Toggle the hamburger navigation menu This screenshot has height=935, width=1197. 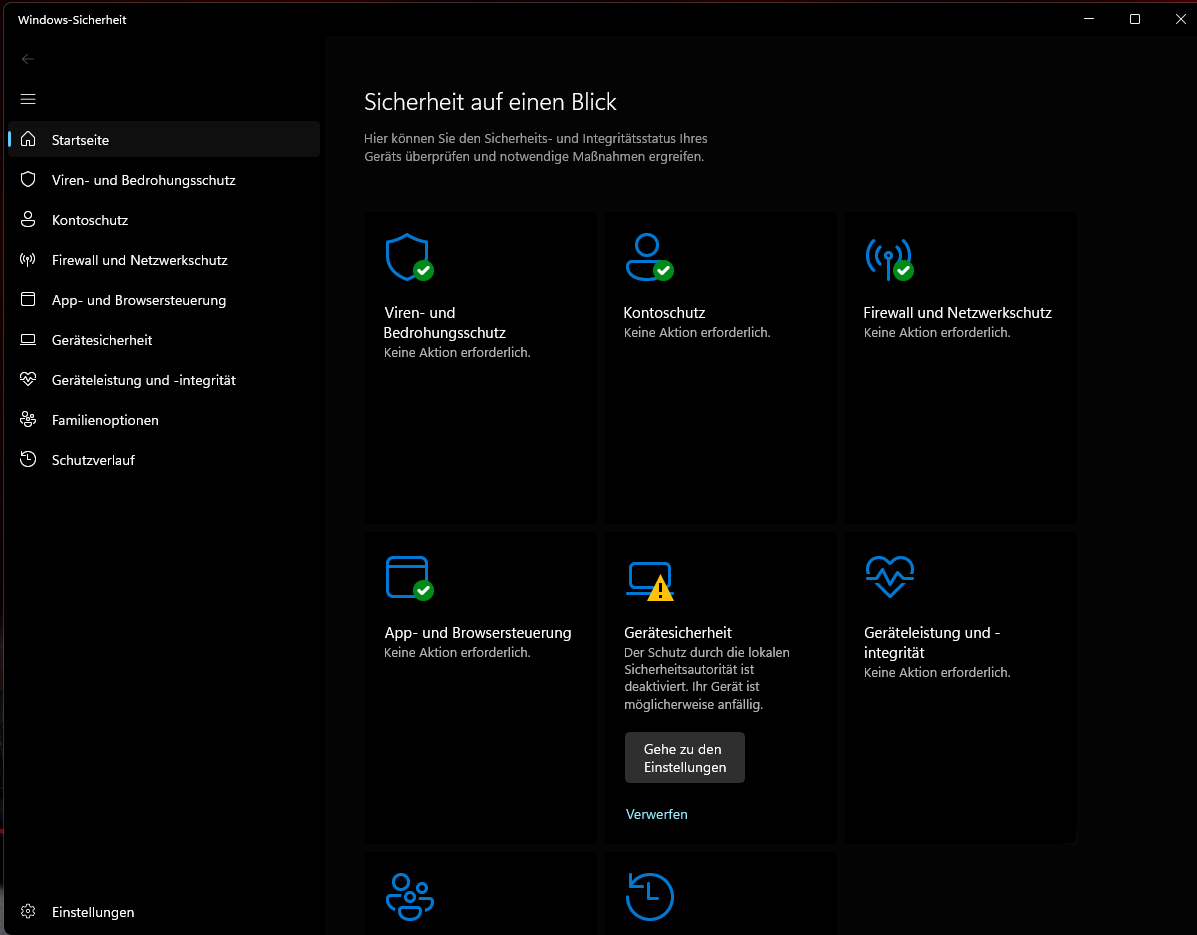[28, 99]
